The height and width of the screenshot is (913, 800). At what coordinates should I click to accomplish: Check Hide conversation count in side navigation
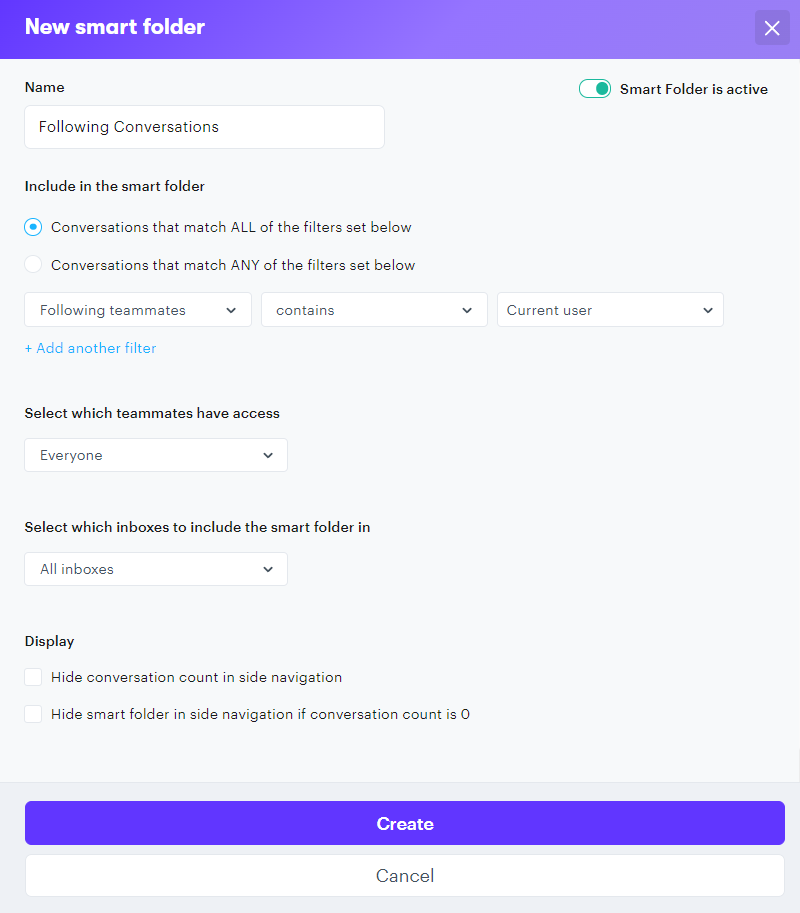(34, 677)
